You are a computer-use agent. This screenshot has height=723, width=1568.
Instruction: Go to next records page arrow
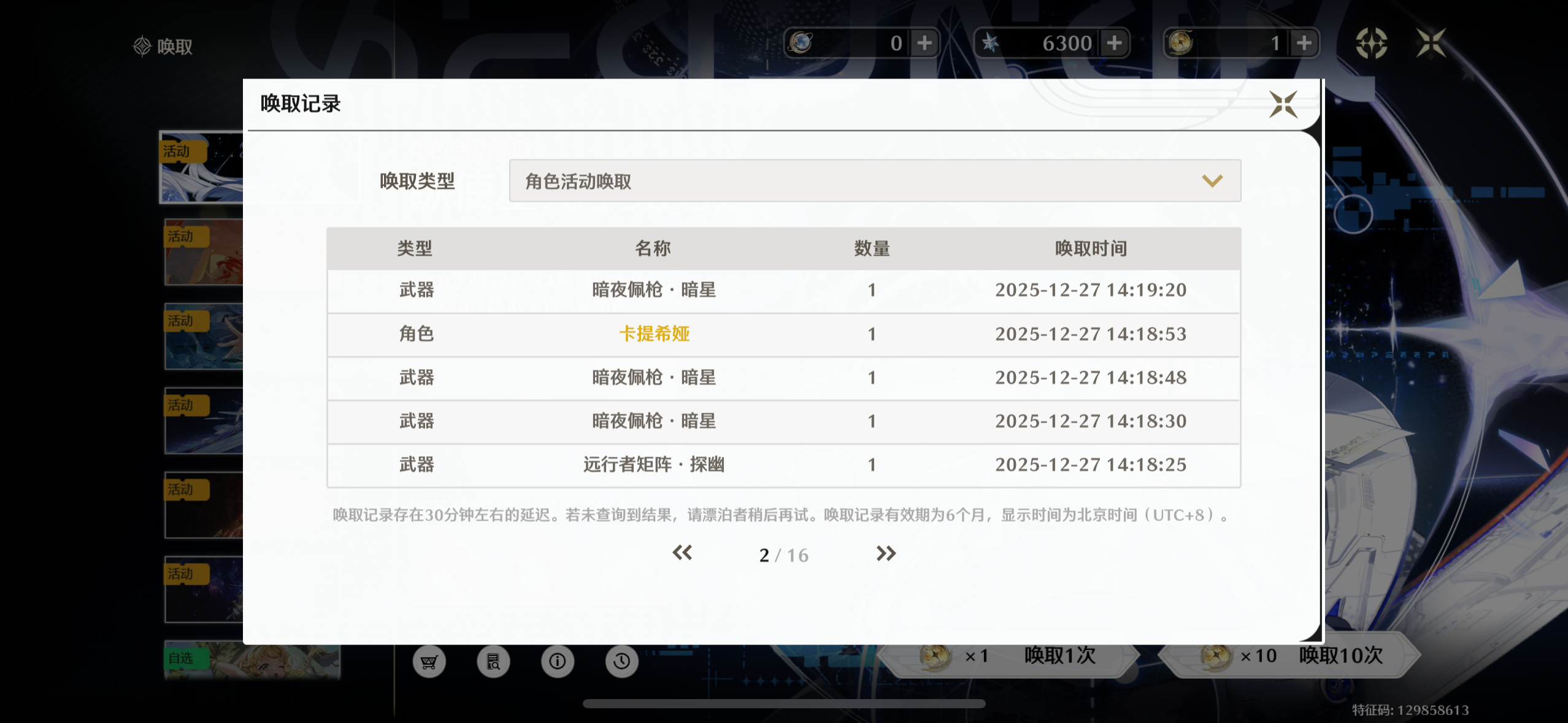pos(885,554)
